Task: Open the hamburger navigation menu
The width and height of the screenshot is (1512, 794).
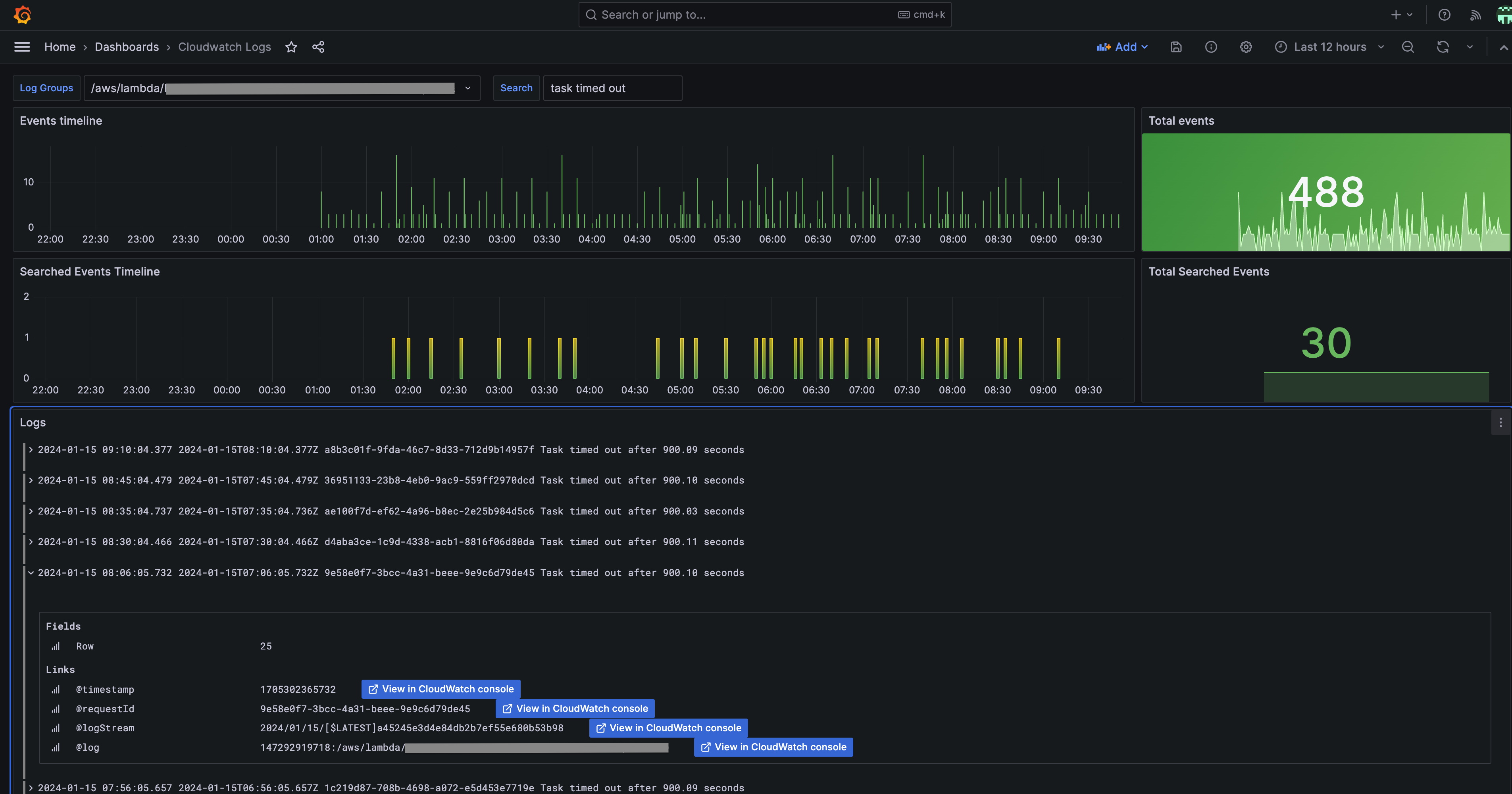Action: pyautogui.click(x=22, y=47)
